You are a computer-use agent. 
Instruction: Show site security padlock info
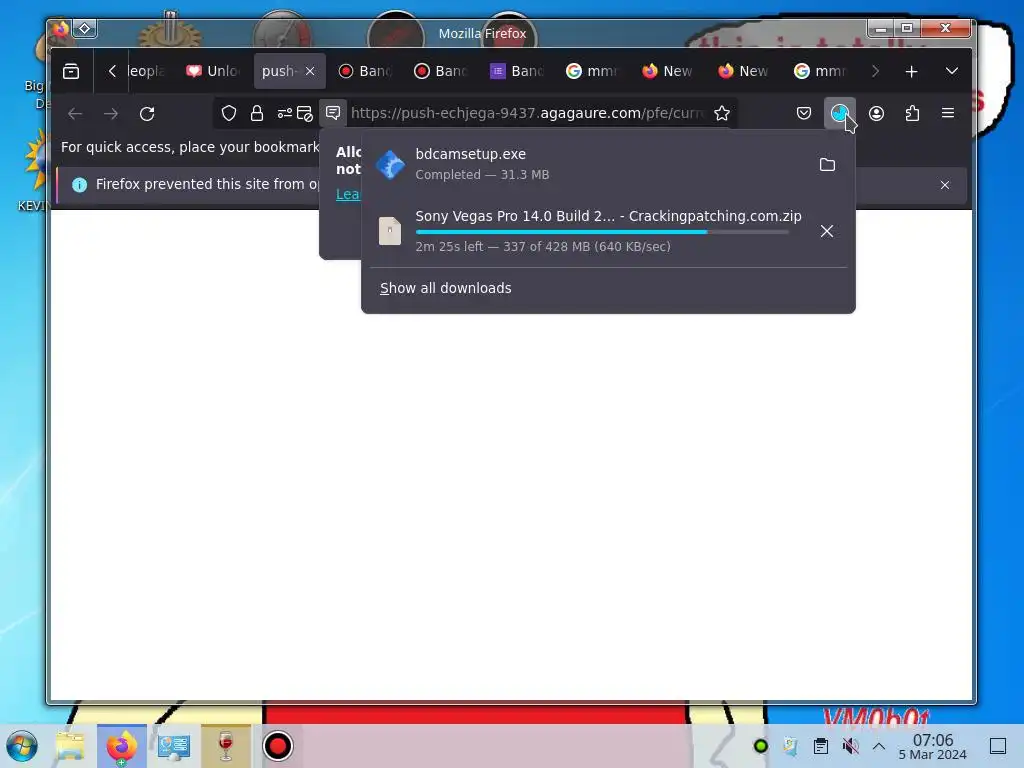pyautogui.click(x=257, y=114)
